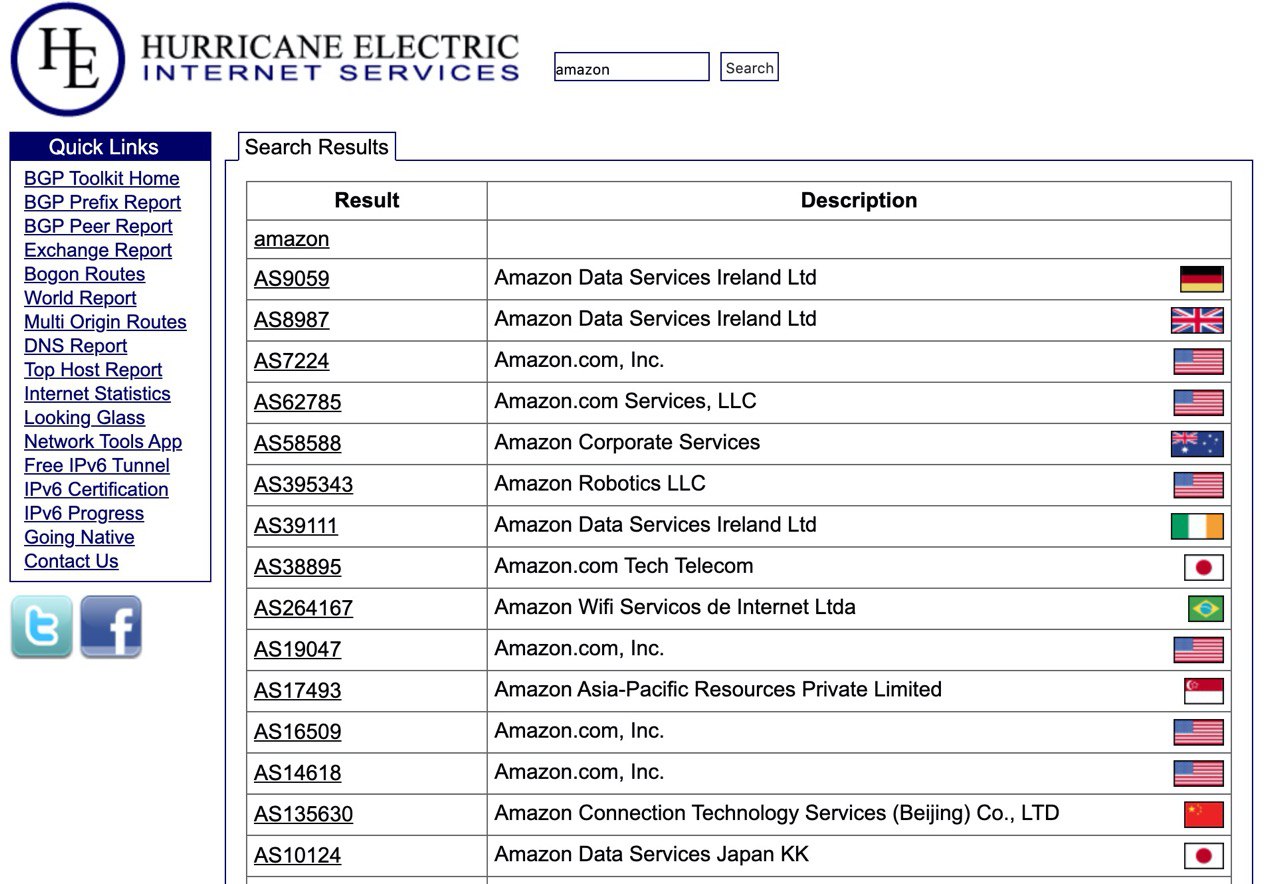Viewport: 1280px width, 884px height.
Task: Open IPv6 Progress link
Action: point(84,514)
